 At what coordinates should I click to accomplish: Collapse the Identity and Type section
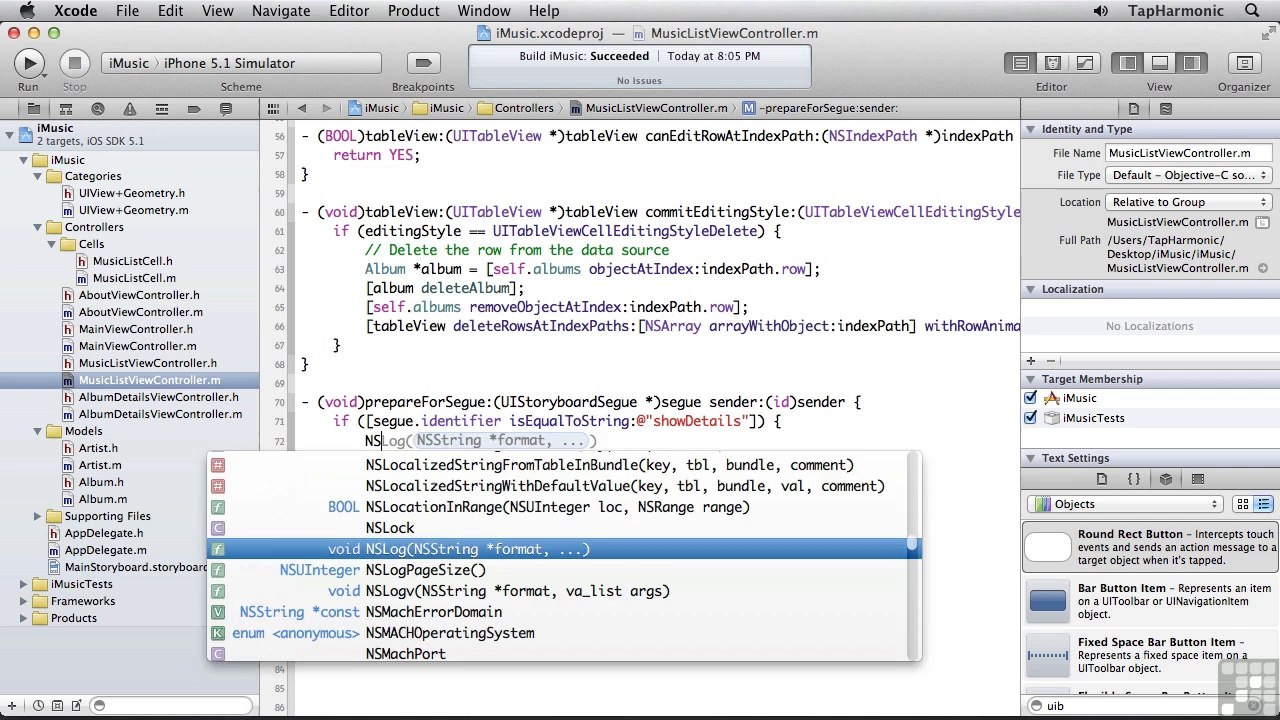pos(1030,130)
